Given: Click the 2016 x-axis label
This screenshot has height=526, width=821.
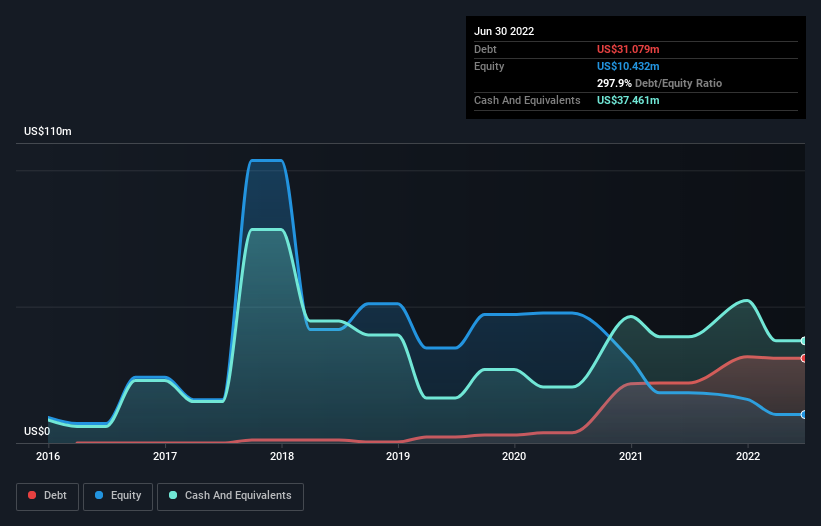Looking at the screenshot, I should pos(48,456).
